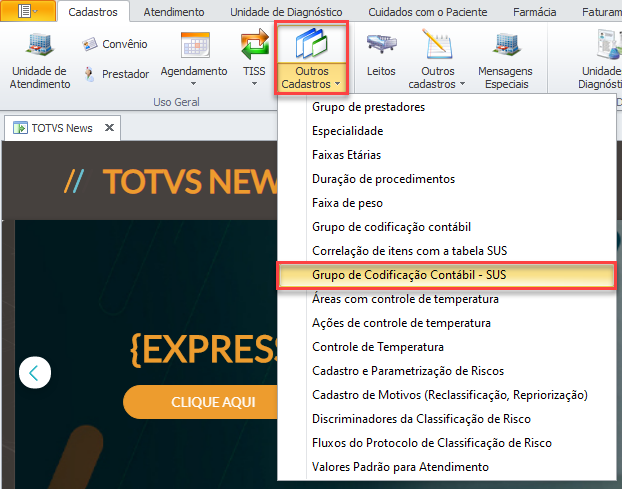Viewport: 622px width, 489px height.
Task: Open Fluxos do Protocolo de Classificação de Risco
Action: (x=447, y=443)
